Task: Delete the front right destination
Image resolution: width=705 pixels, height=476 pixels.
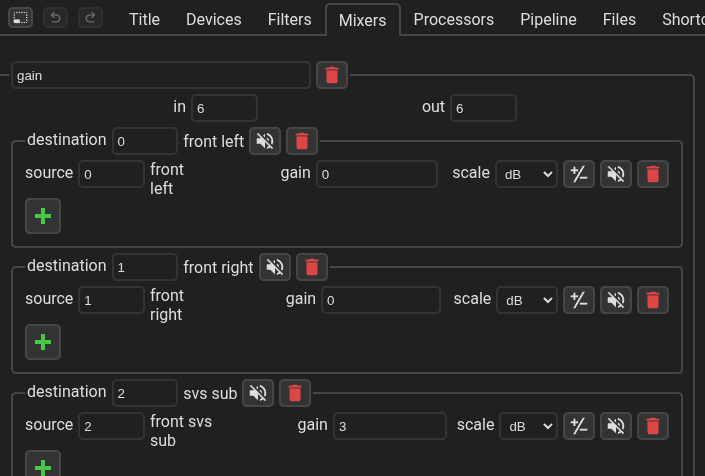Action: click(x=311, y=267)
